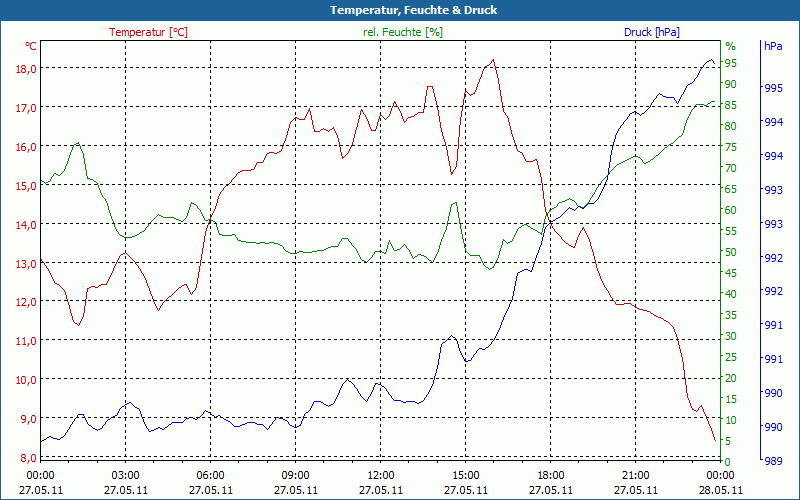The width and height of the screenshot is (800, 500).
Task: Click the green '45' humidity axis value
Action: point(731,273)
